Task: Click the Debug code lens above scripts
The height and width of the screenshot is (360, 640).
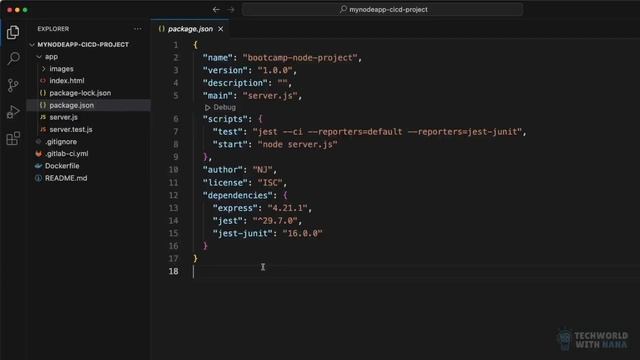Action: click(x=220, y=107)
